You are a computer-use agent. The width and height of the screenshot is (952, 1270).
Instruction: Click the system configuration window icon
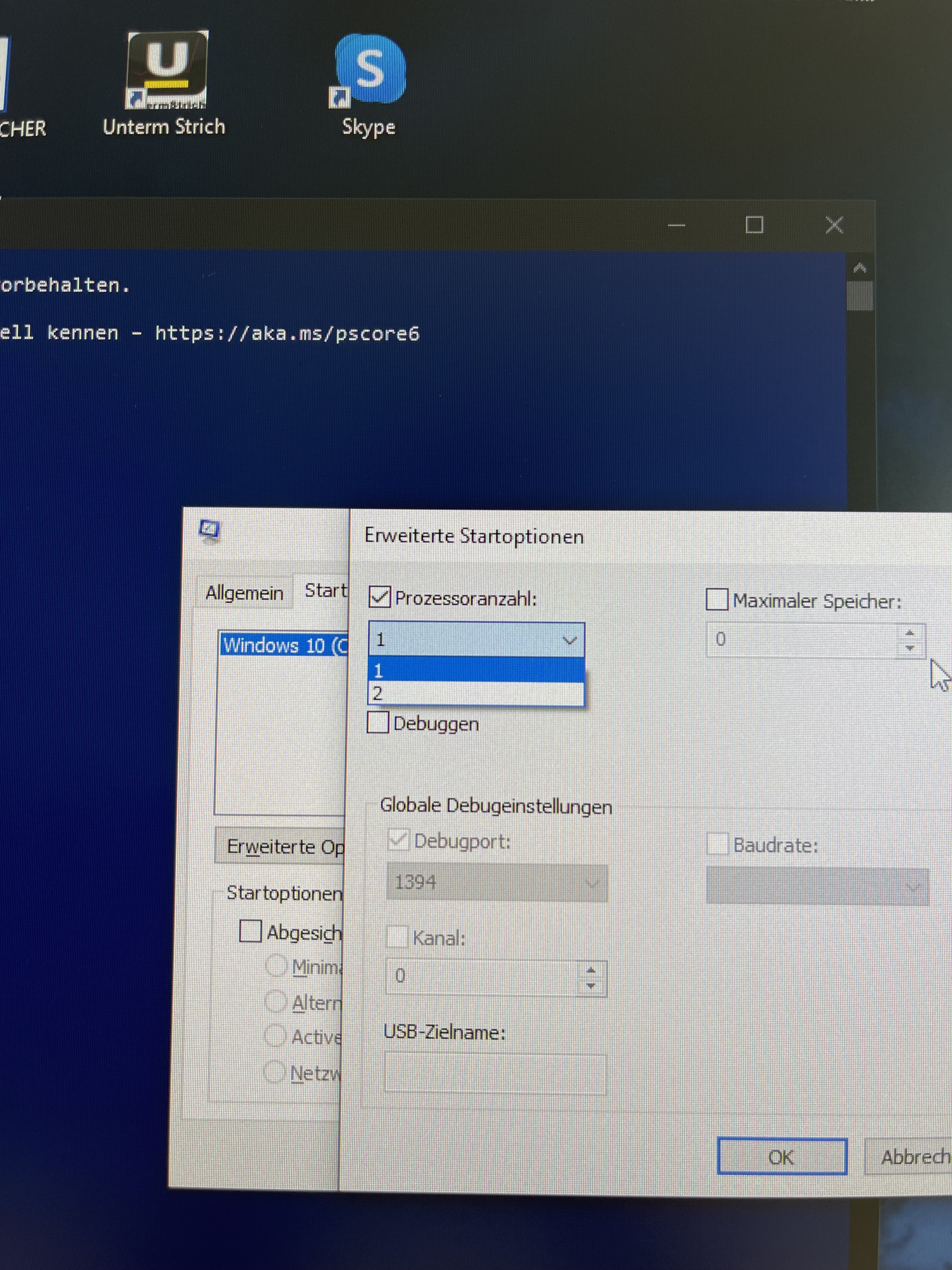[x=209, y=529]
